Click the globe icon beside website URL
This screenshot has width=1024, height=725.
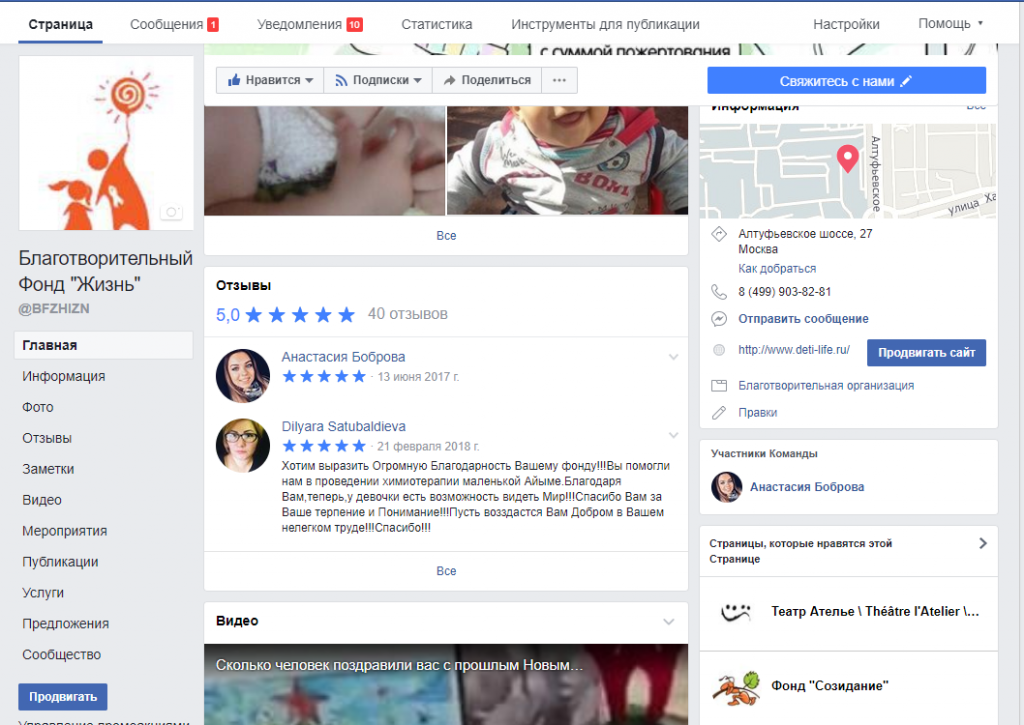click(x=719, y=350)
